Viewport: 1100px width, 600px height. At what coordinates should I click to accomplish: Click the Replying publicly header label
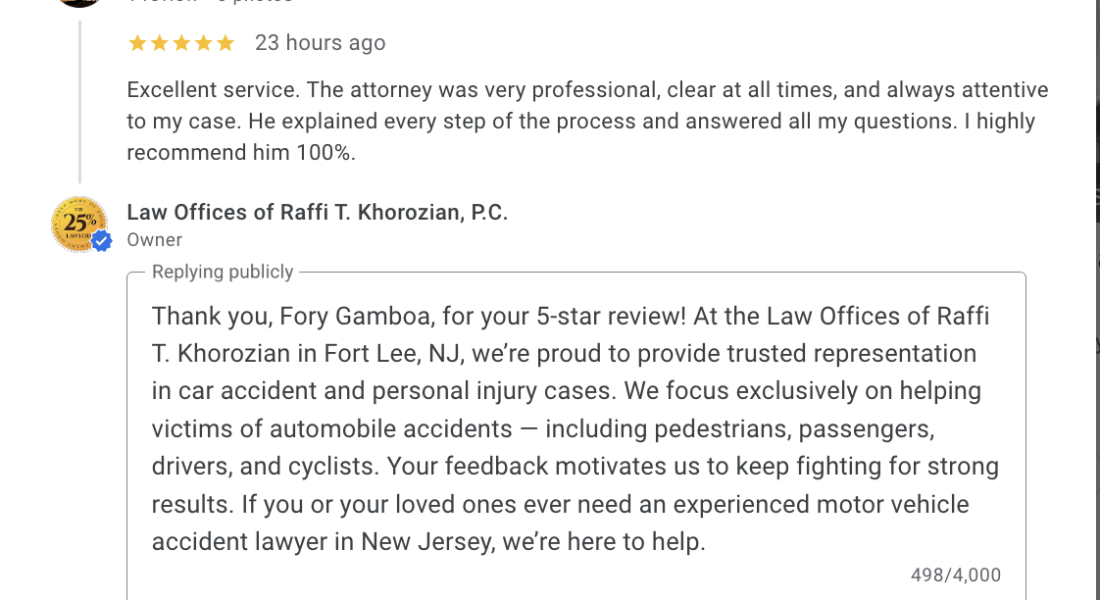(x=221, y=271)
